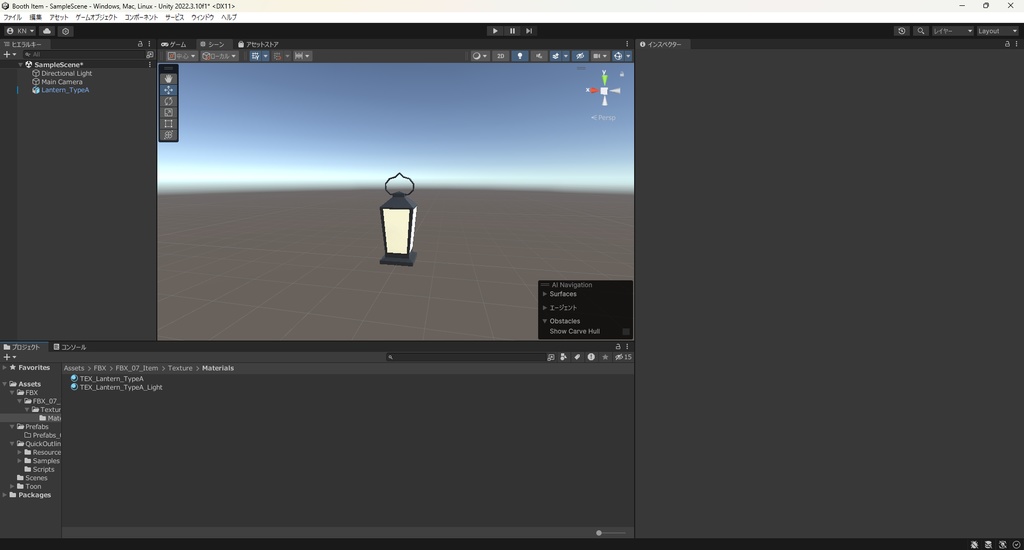The image size is (1024, 550).
Task: Collapse the Obstacles section
Action: (545, 321)
